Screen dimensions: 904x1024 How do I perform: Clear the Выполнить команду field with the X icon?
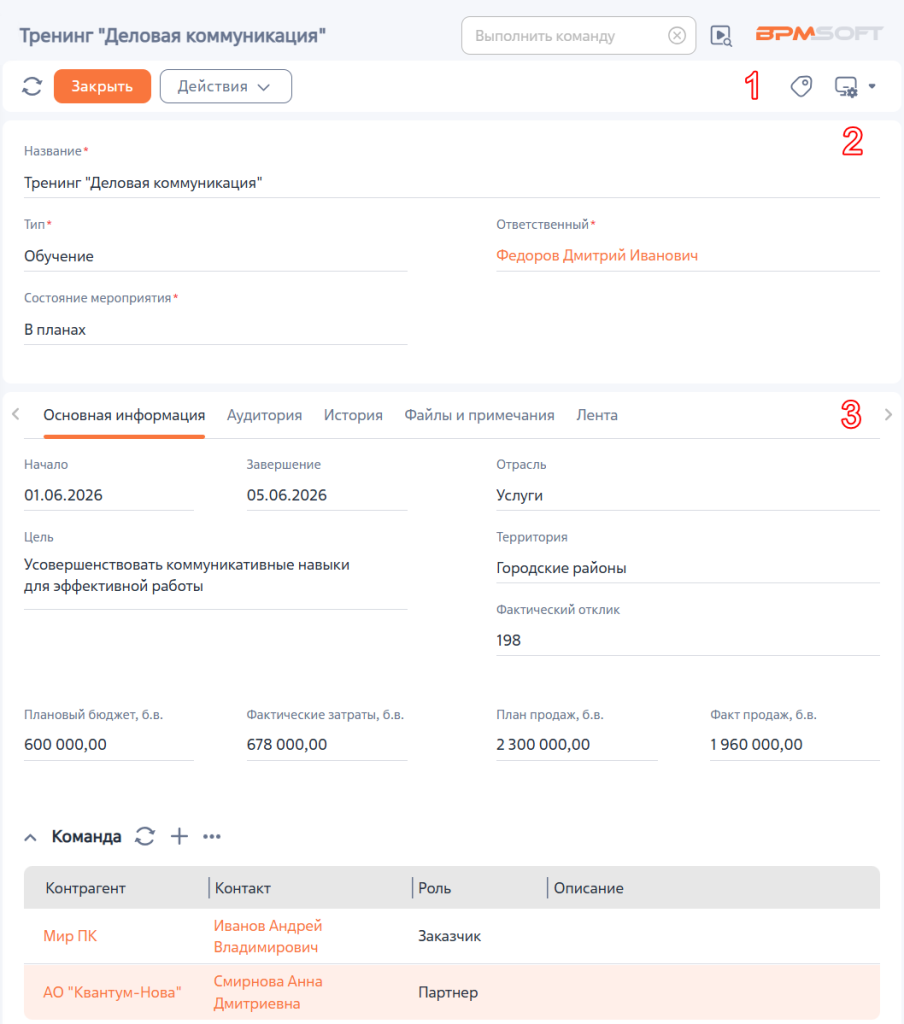(x=677, y=35)
